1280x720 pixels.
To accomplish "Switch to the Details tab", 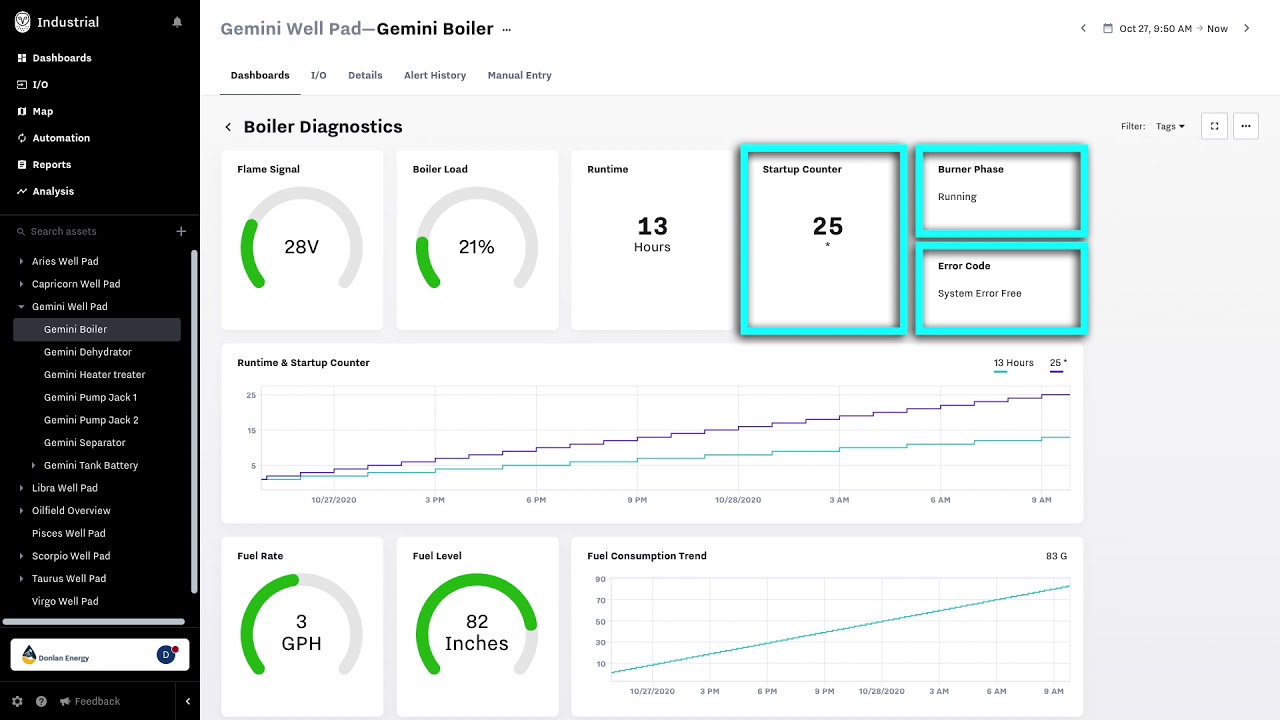I will click(365, 75).
